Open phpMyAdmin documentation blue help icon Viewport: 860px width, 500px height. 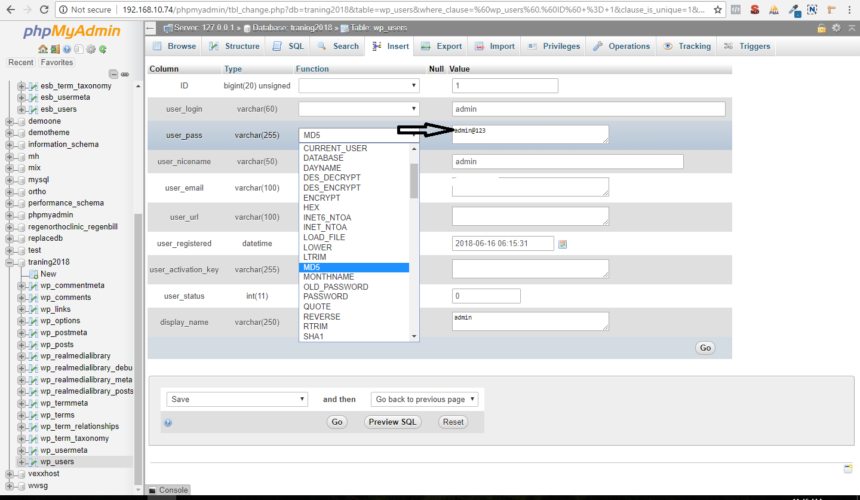click(x=67, y=49)
